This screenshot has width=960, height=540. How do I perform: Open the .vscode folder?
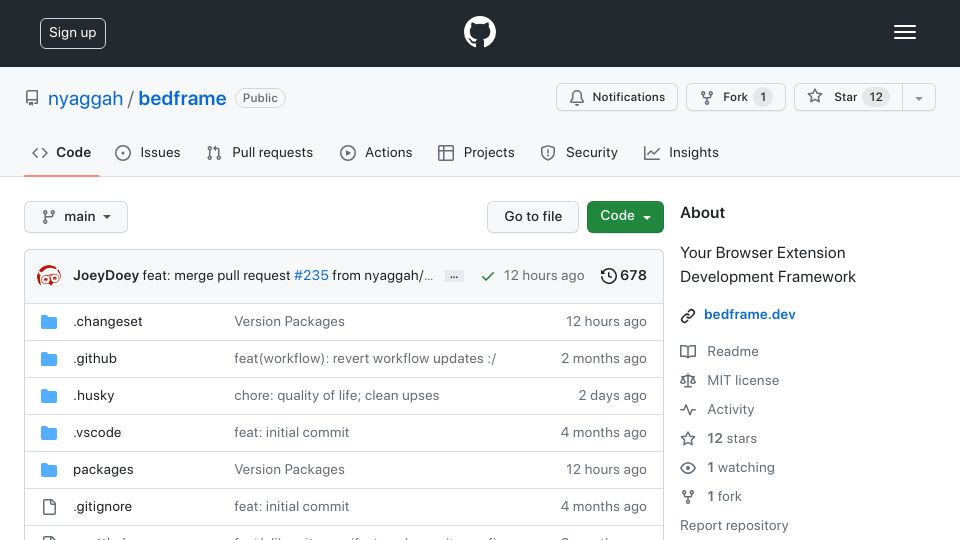[x=97, y=432]
